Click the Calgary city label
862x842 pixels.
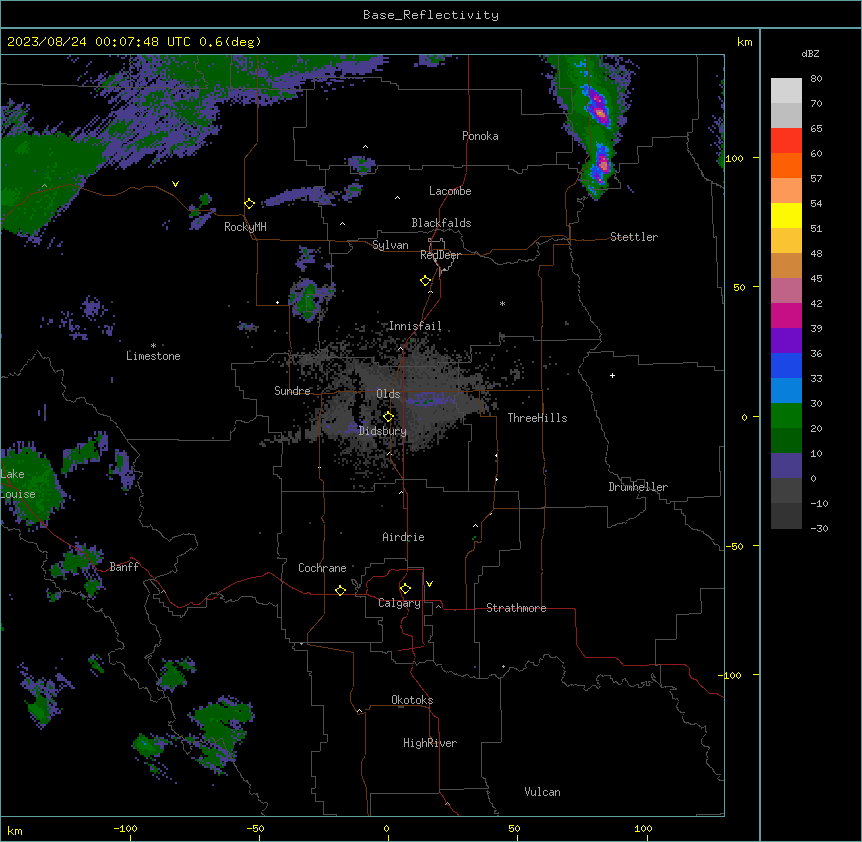(399, 603)
